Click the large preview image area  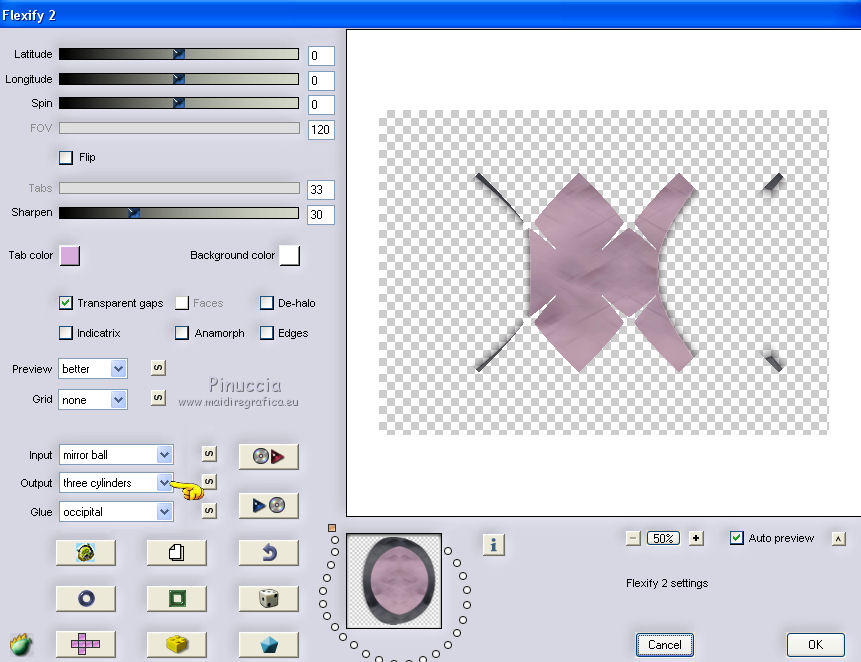(603, 272)
